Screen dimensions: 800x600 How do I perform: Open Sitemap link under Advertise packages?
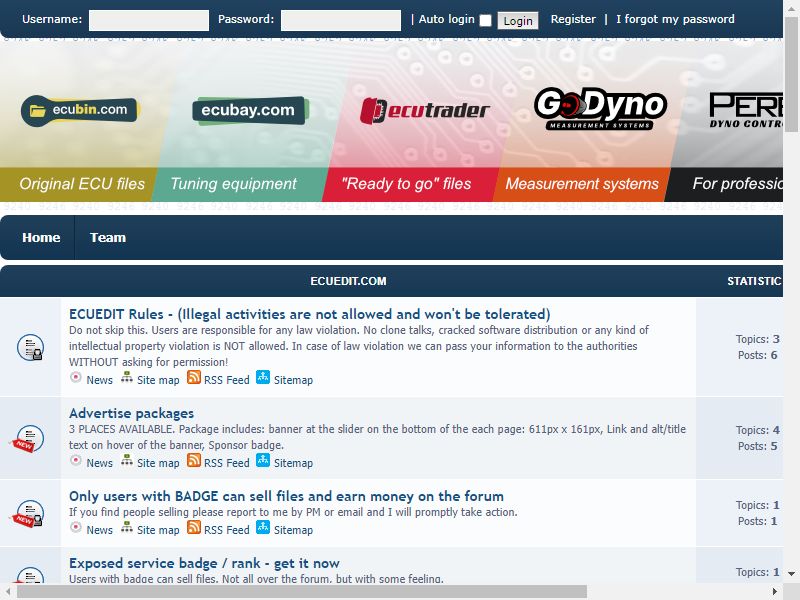click(x=293, y=463)
